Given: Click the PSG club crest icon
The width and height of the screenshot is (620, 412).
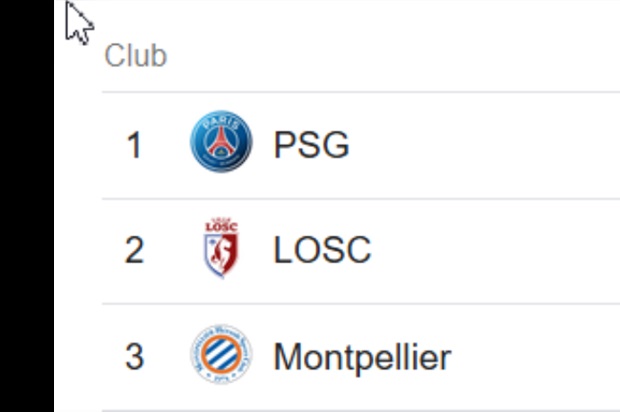Looking at the screenshot, I should [221, 141].
